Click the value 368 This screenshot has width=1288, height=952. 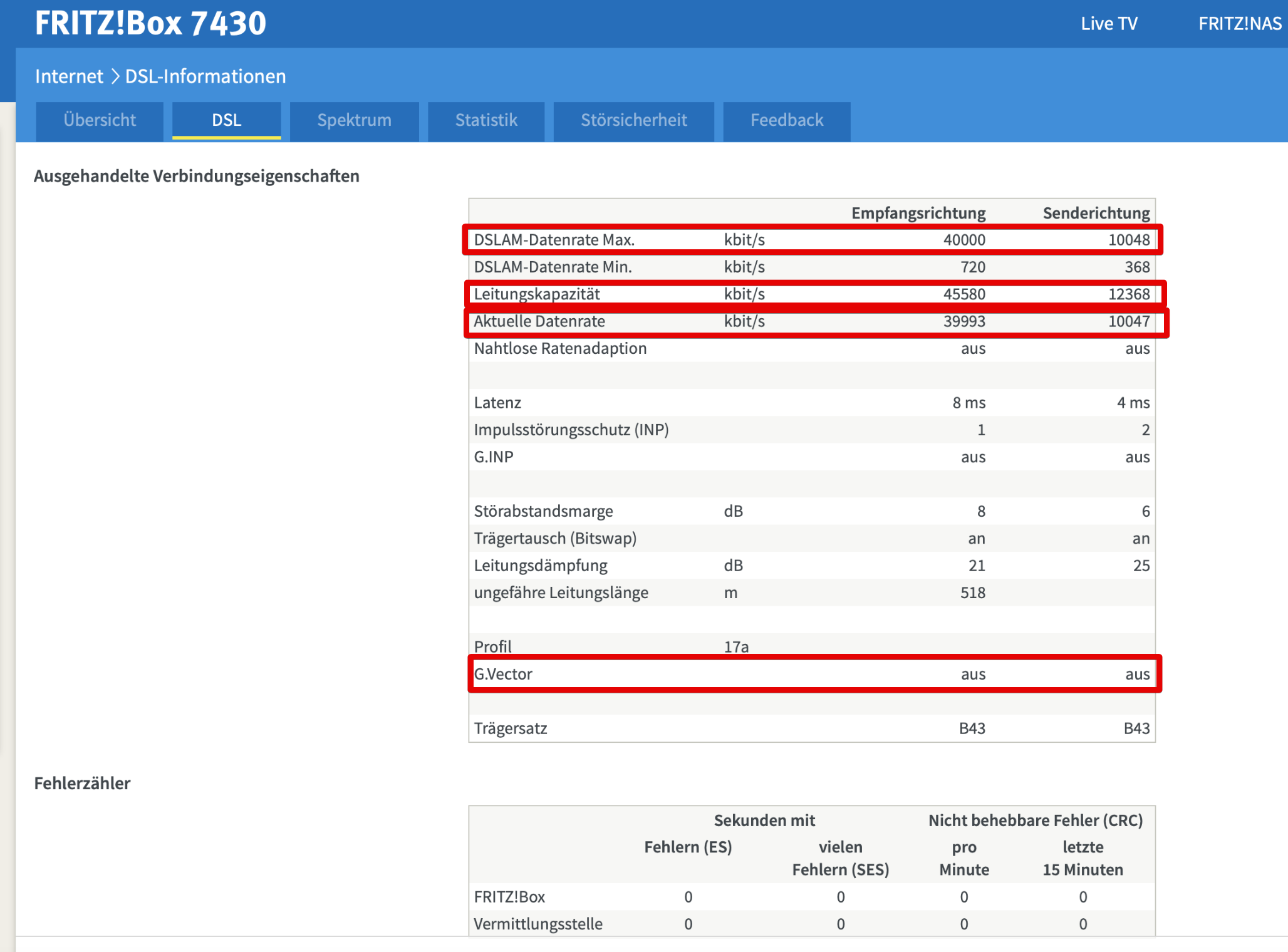pyautogui.click(x=1137, y=267)
